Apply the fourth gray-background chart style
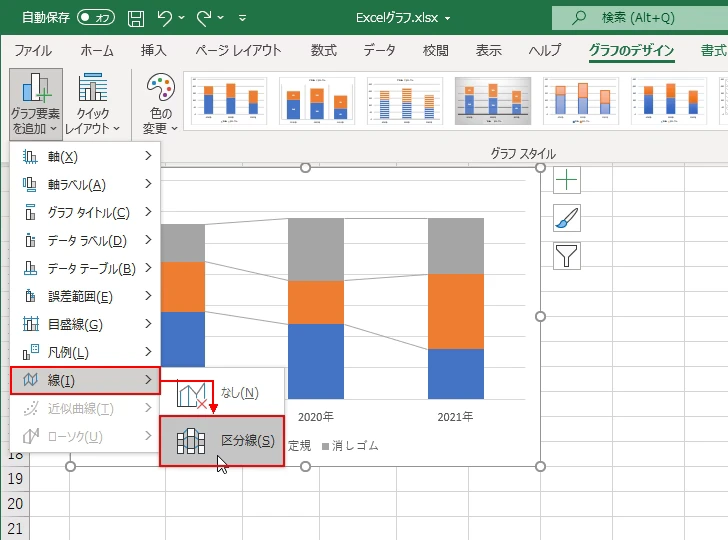The height and width of the screenshot is (540, 728). pos(493,101)
